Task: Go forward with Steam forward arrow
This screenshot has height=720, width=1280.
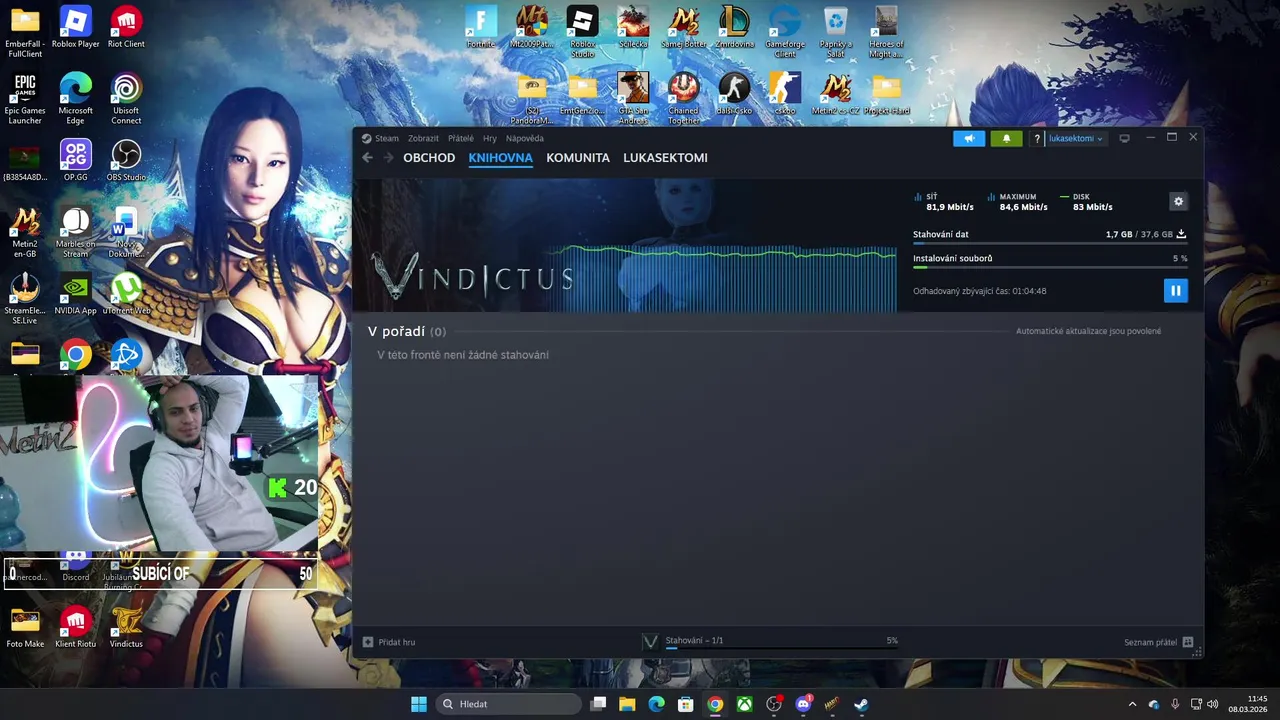Action: point(389,158)
